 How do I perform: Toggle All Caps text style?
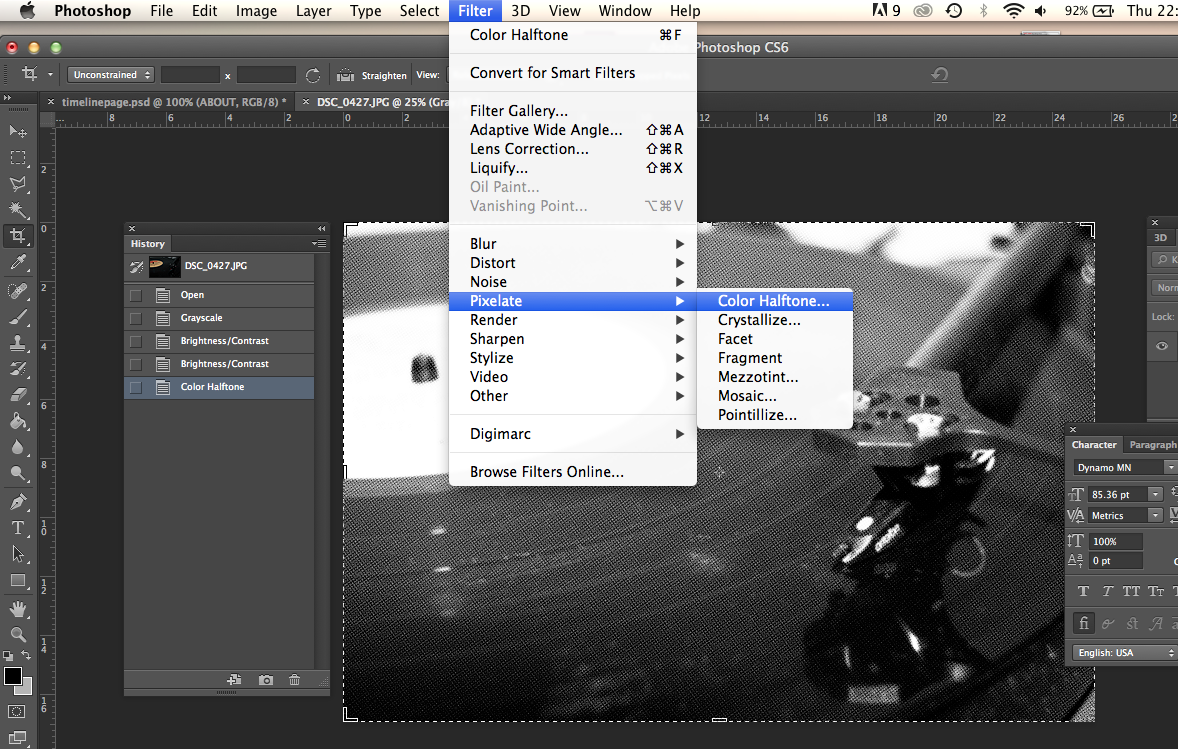pos(1131,591)
